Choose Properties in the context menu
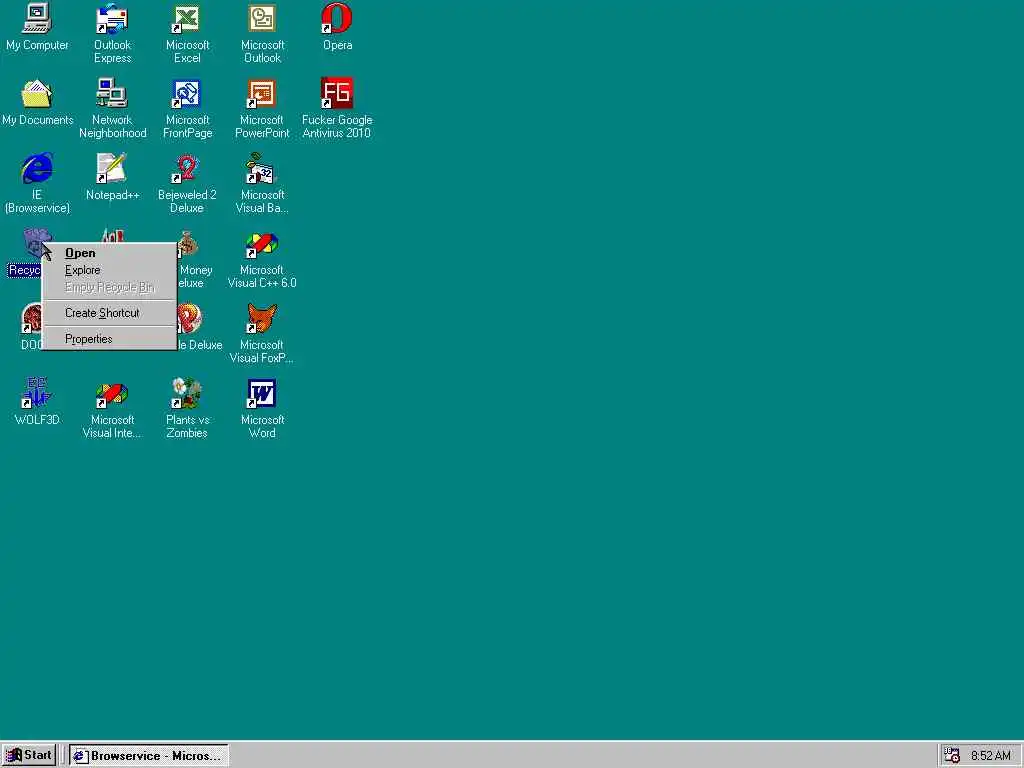1024x768 pixels. [109, 339]
